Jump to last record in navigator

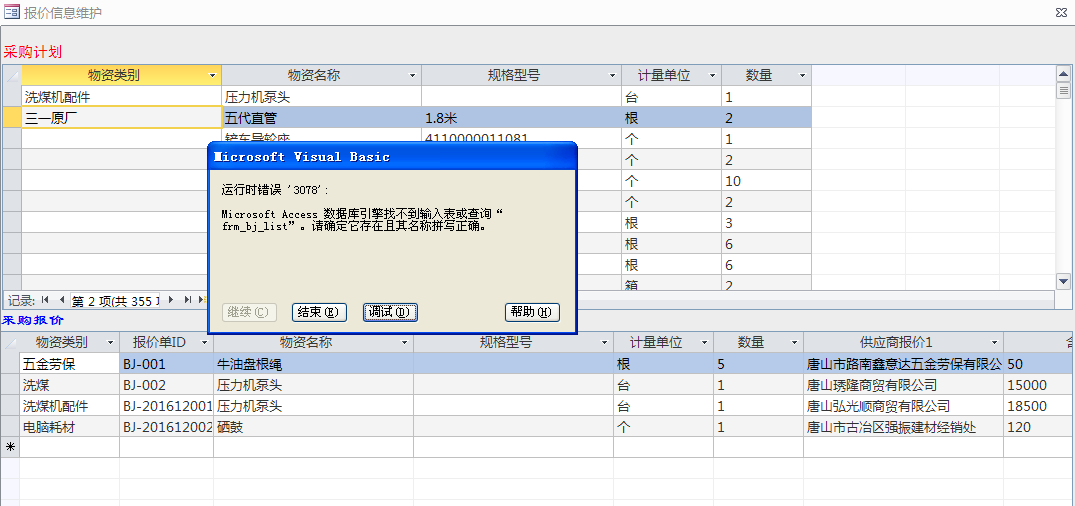coord(186,300)
